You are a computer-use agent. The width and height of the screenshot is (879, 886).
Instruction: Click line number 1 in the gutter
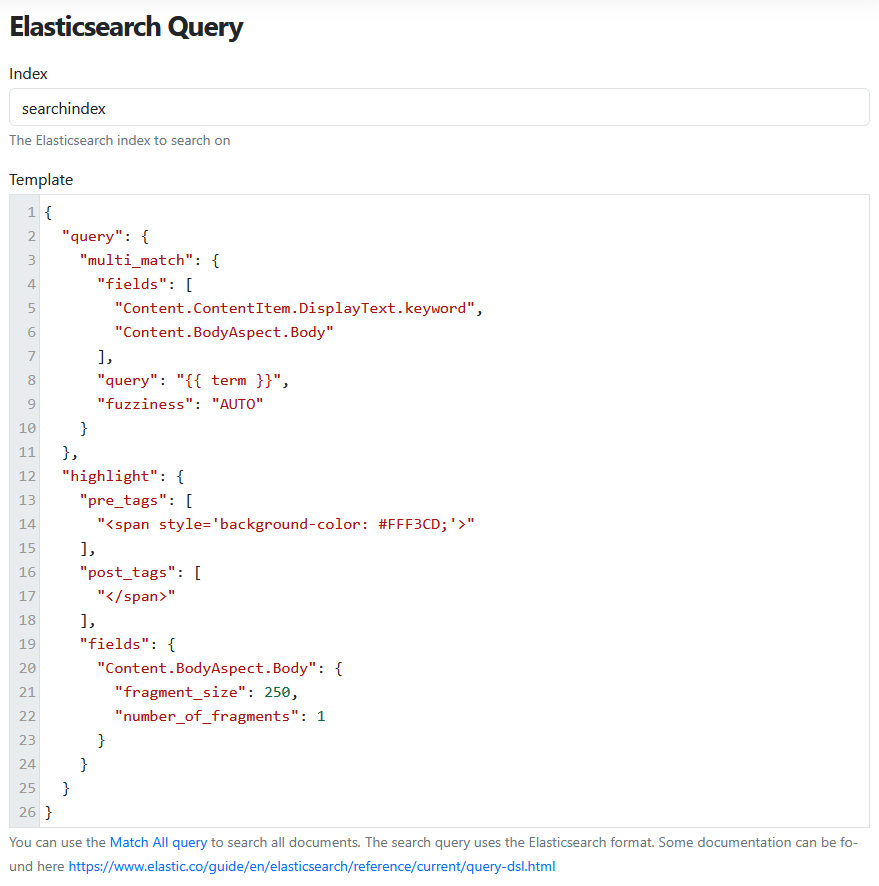(x=31, y=212)
